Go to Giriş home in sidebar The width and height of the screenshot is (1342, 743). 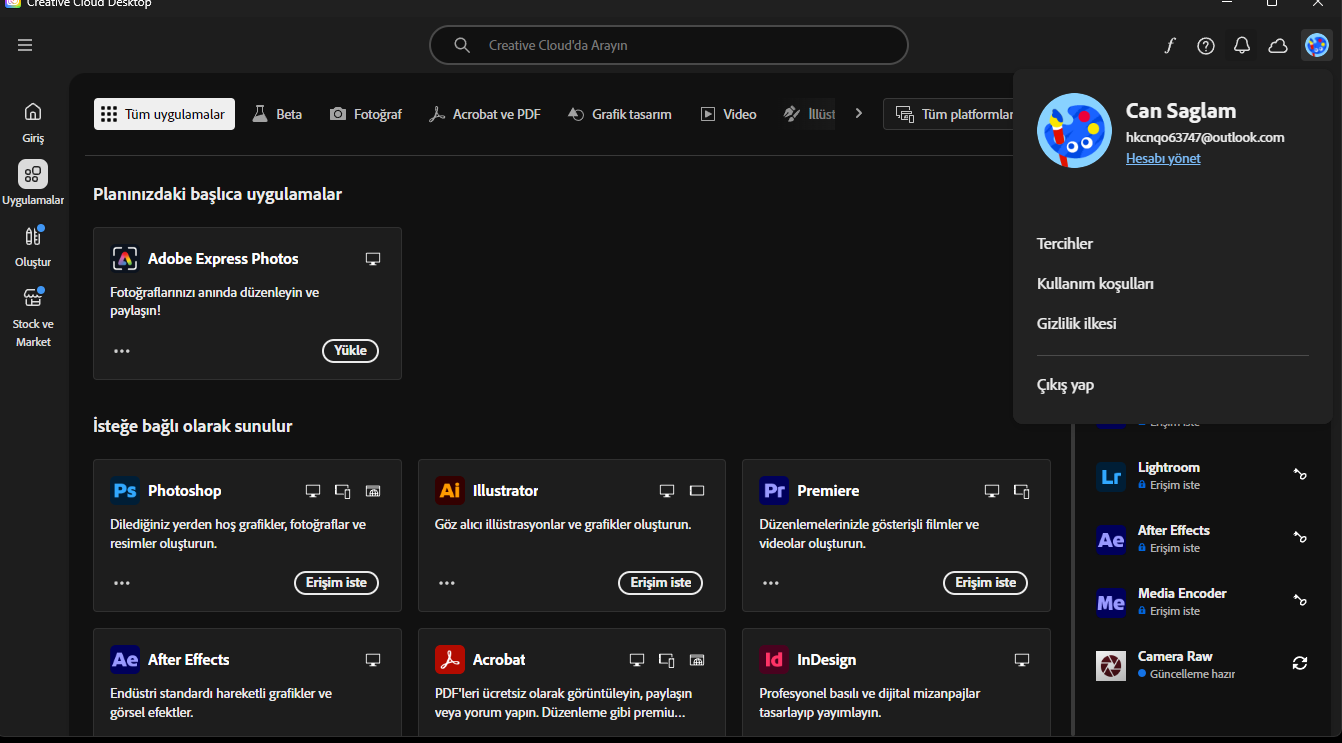point(33,122)
